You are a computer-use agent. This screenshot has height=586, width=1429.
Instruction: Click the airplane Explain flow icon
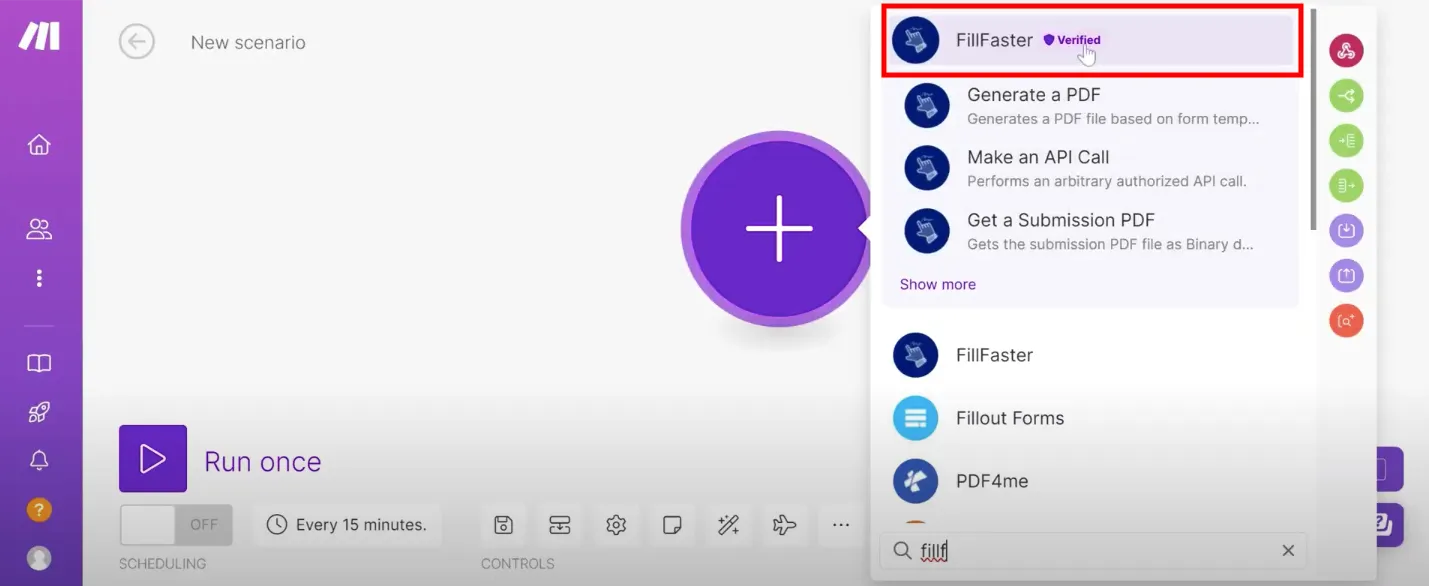785,525
